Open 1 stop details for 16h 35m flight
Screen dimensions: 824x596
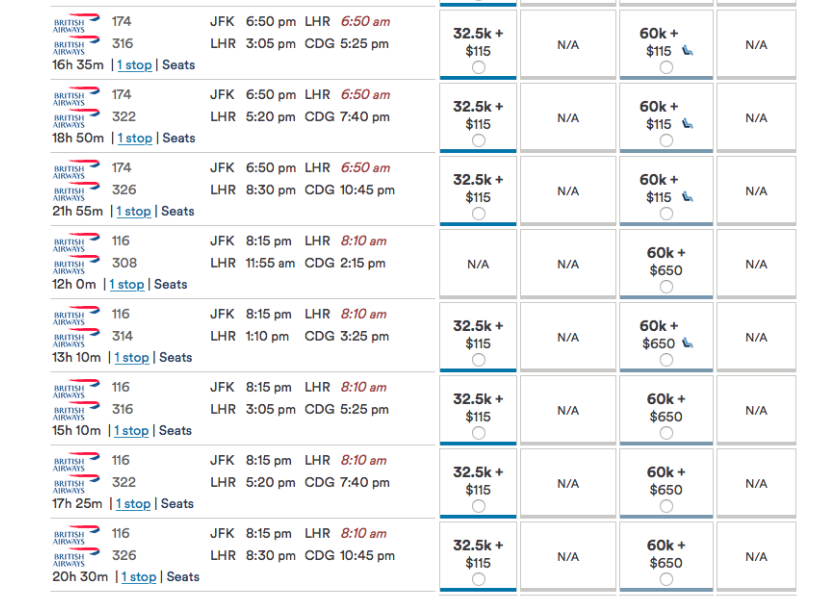(135, 65)
